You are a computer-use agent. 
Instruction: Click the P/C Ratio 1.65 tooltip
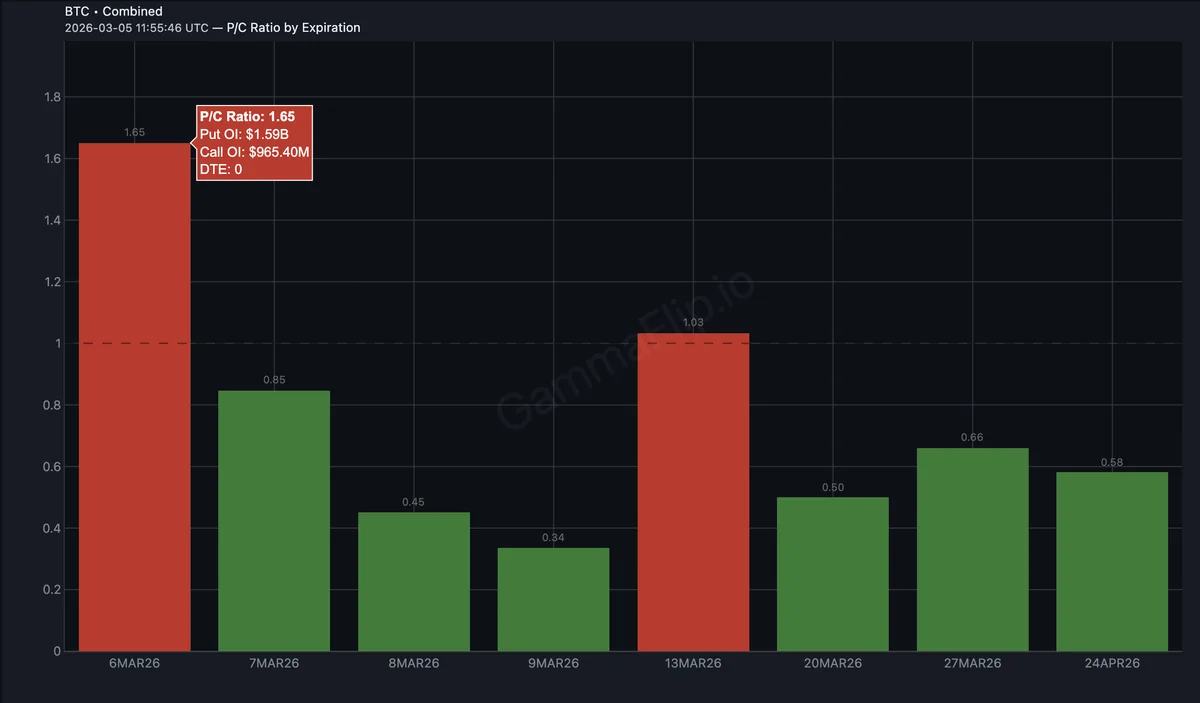click(255, 143)
